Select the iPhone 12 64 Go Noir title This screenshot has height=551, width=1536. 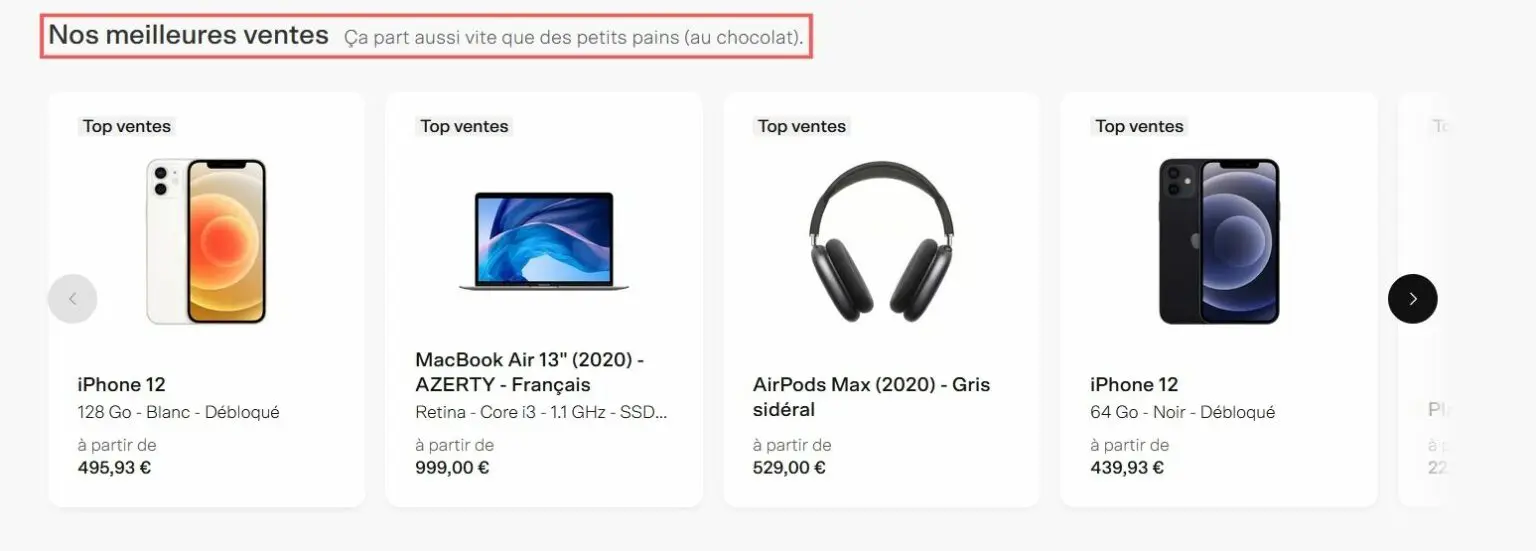pyautogui.click(x=1134, y=385)
